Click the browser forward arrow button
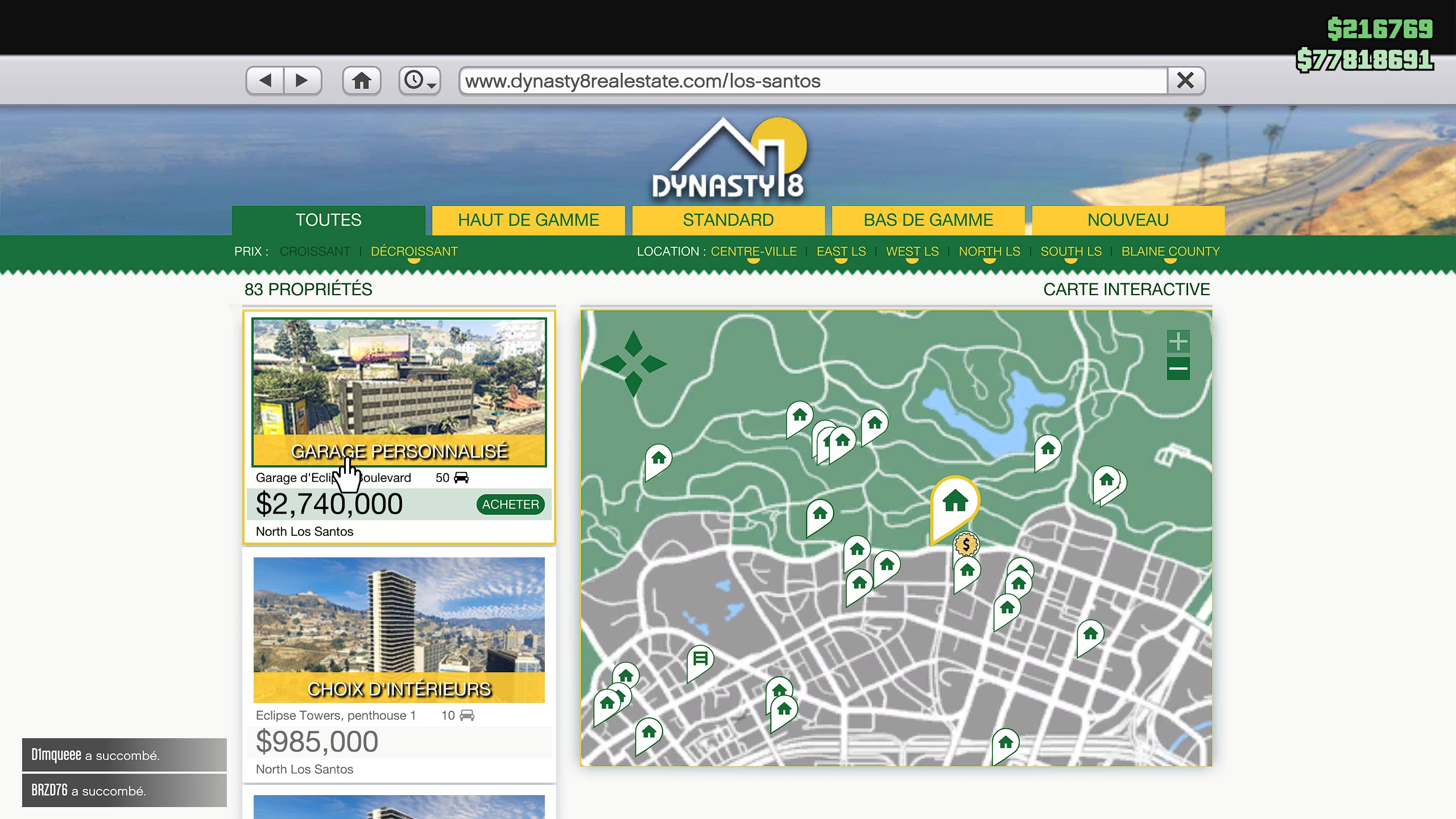 (302, 81)
